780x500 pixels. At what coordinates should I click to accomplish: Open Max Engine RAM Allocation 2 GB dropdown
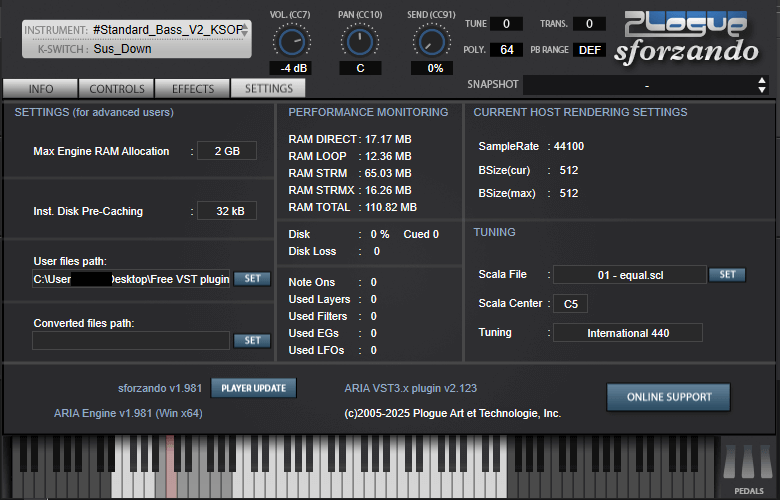click(x=227, y=151)
